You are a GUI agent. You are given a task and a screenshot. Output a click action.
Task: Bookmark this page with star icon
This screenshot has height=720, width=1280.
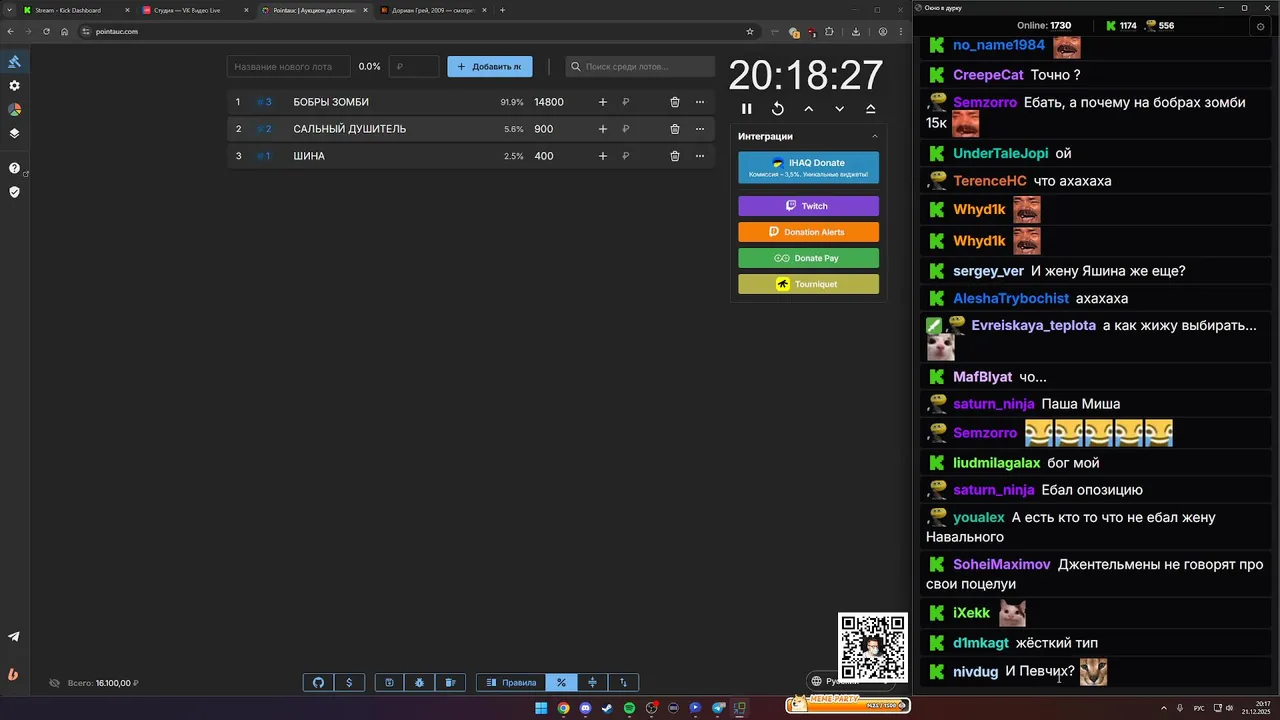750,31
